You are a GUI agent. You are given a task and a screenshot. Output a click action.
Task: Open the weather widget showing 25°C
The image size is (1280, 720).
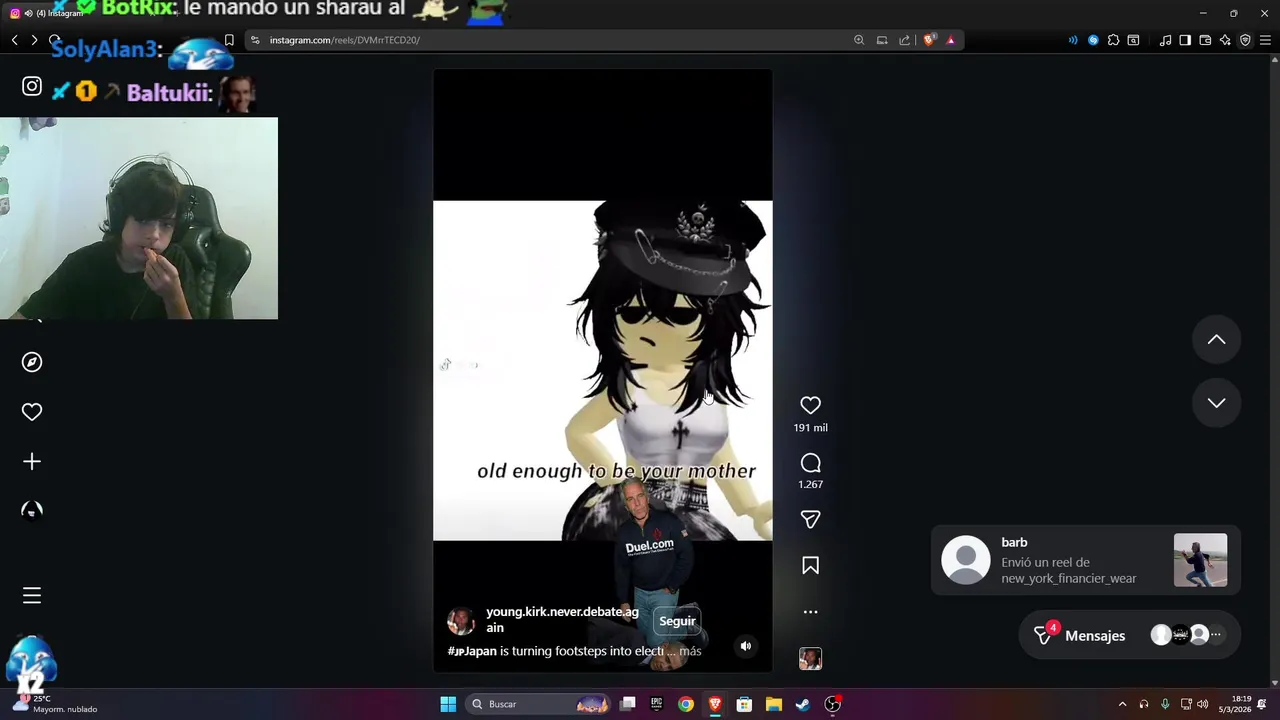pos(55,704)
